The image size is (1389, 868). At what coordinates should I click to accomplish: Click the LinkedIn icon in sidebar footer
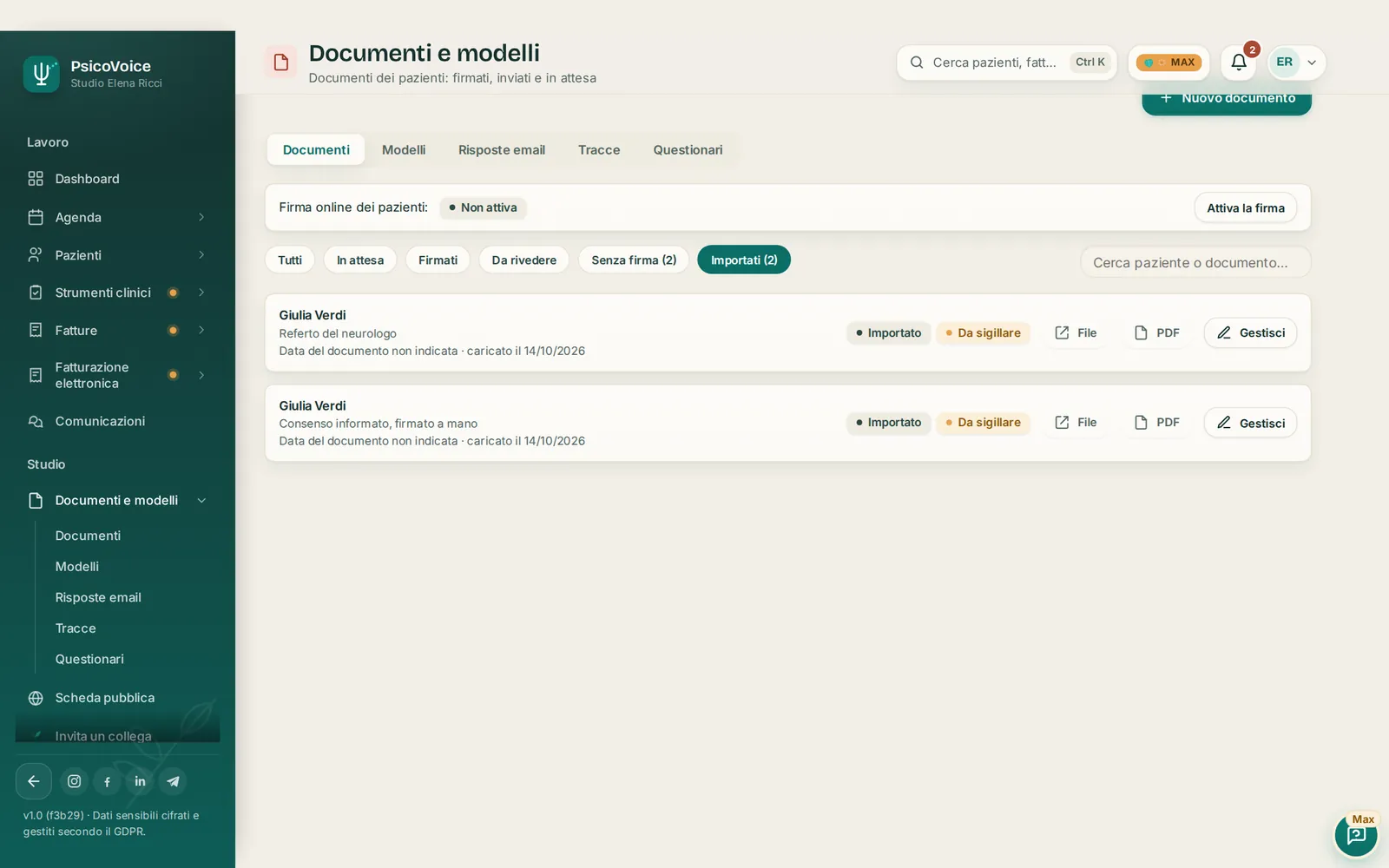tap(140, 781)
